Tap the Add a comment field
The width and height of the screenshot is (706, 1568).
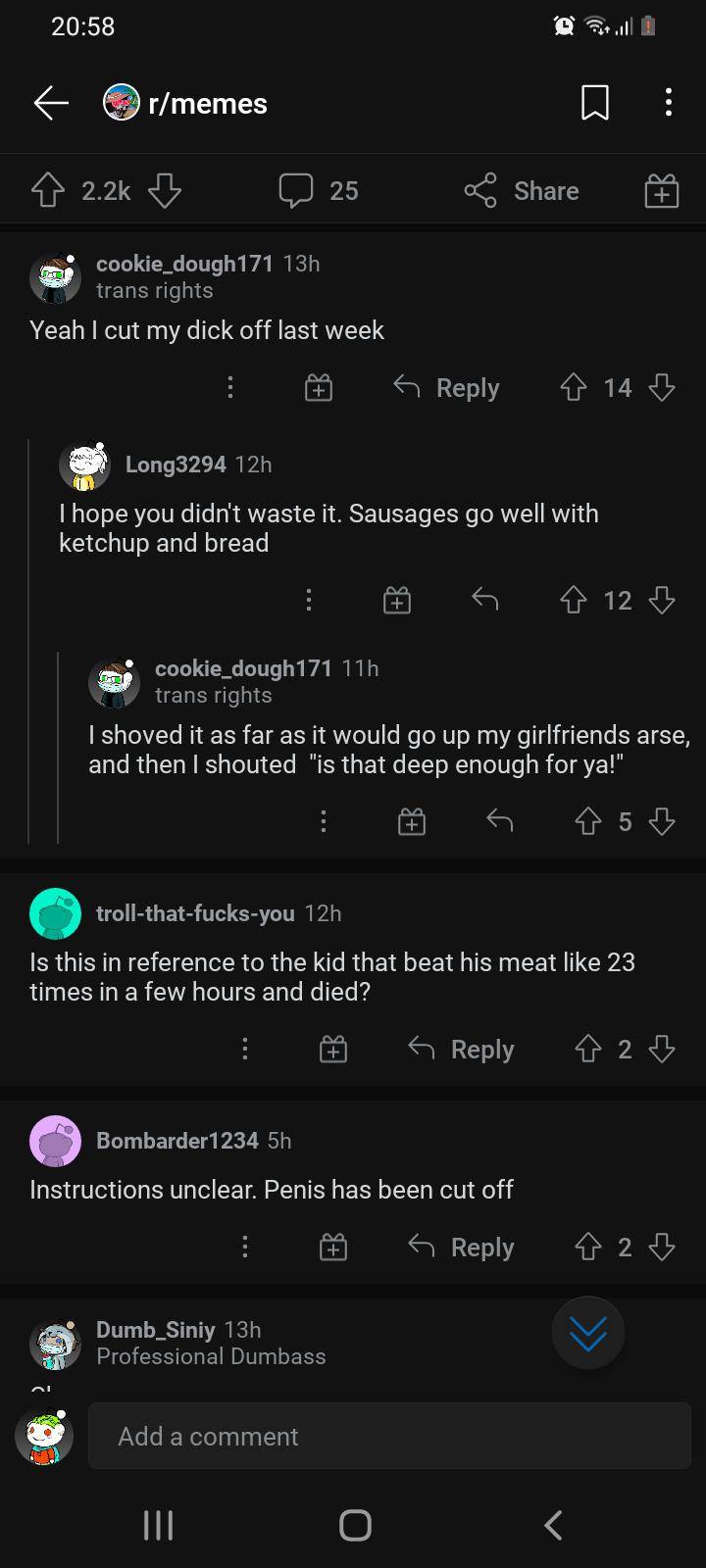tap(389, 1436)
